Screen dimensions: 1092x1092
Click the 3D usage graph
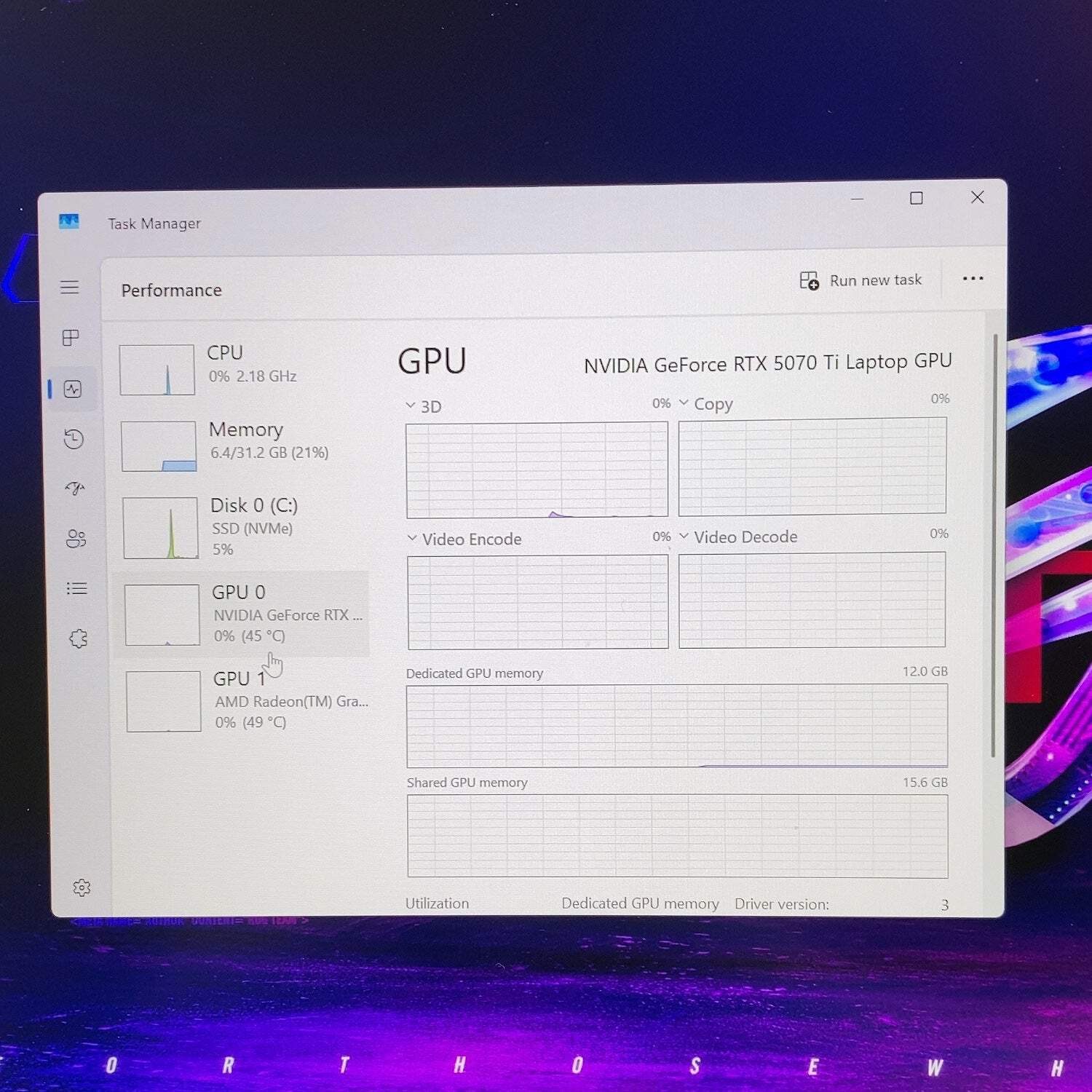pyautogui.click(x=537, y=470)
